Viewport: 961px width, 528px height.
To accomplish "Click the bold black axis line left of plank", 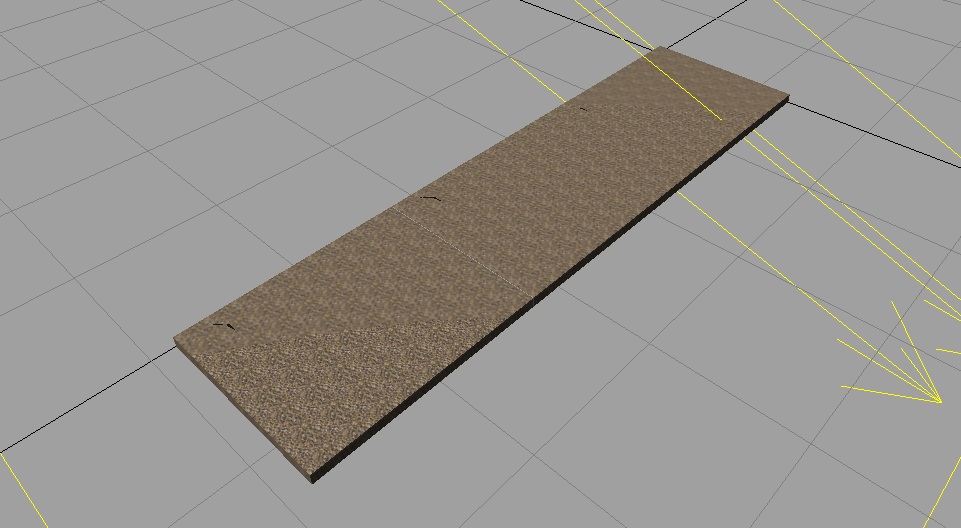I will pyautogui.click(x=87, y=401).
